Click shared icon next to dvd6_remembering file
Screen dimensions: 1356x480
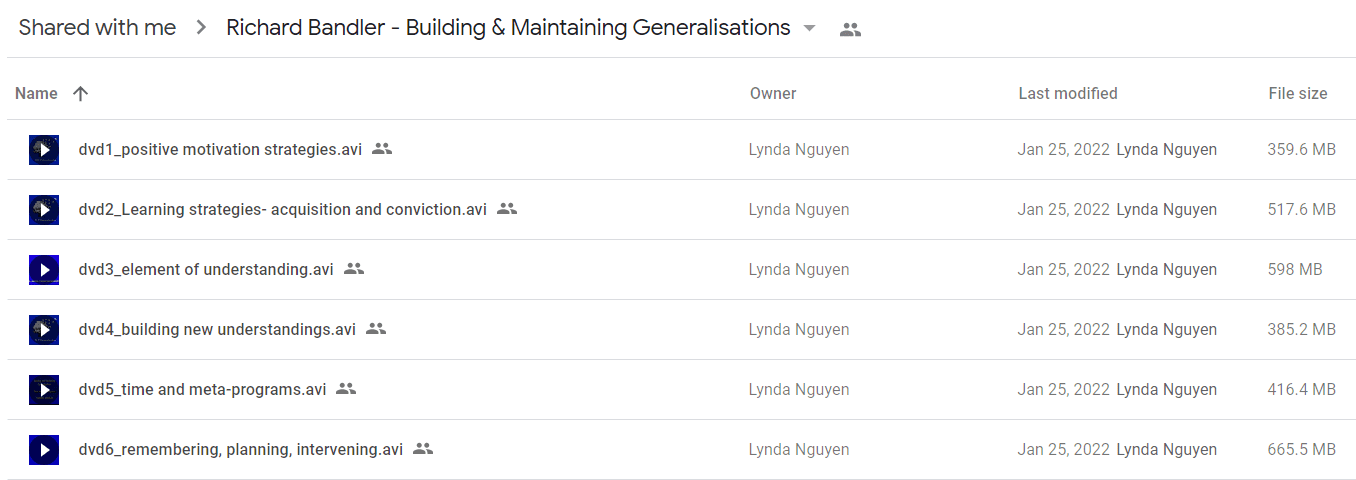click(423, 449)
